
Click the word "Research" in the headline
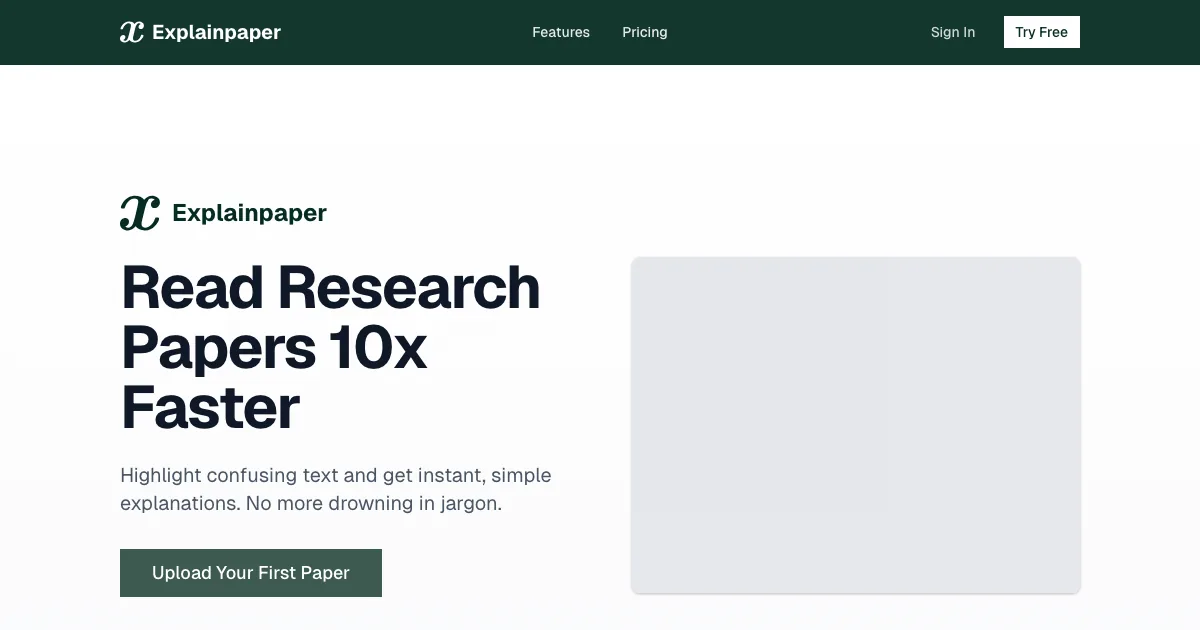tap(409, 288)
